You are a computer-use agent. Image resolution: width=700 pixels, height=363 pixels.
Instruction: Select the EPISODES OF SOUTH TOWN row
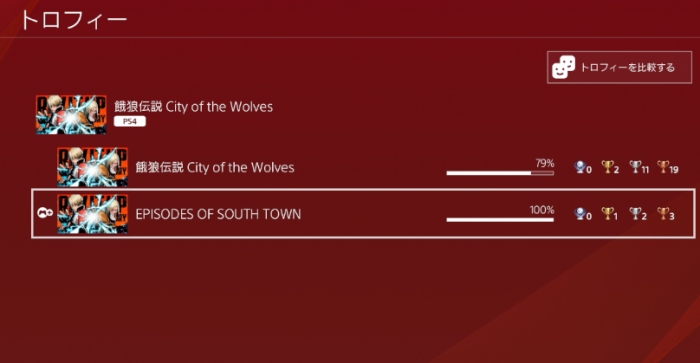pos(363,213)
